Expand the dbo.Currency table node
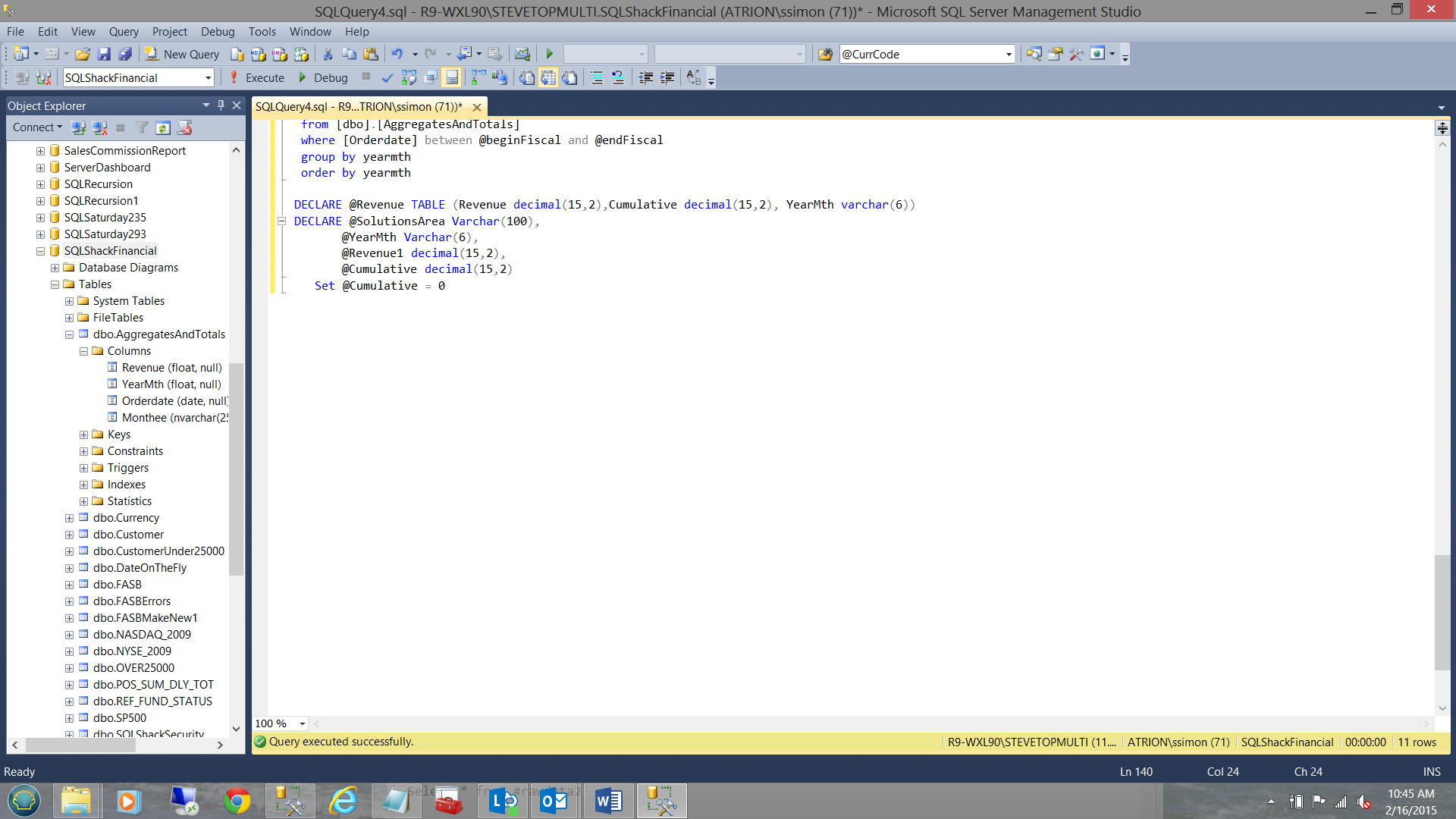Viewport: 1456px width, 819px height. 69,518
